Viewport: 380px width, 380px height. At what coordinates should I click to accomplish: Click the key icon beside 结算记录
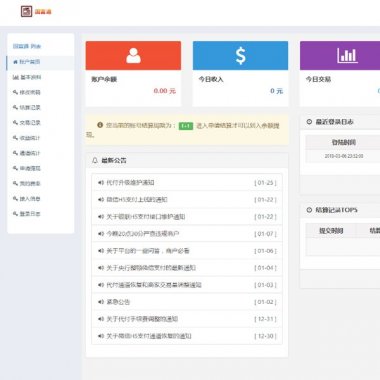tap(15, 107)
